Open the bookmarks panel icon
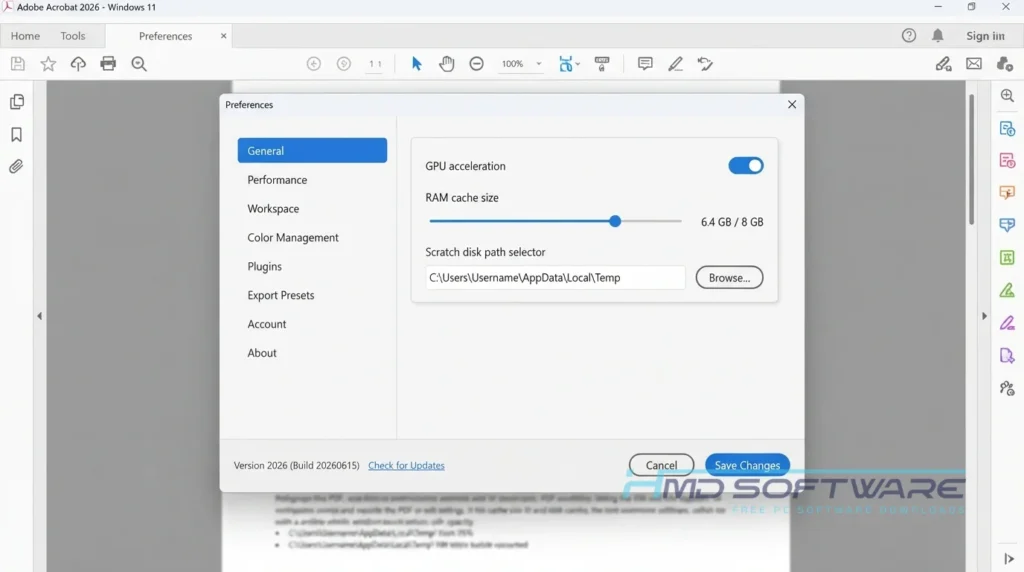The image size is (1024, 572). coord(16,135)
